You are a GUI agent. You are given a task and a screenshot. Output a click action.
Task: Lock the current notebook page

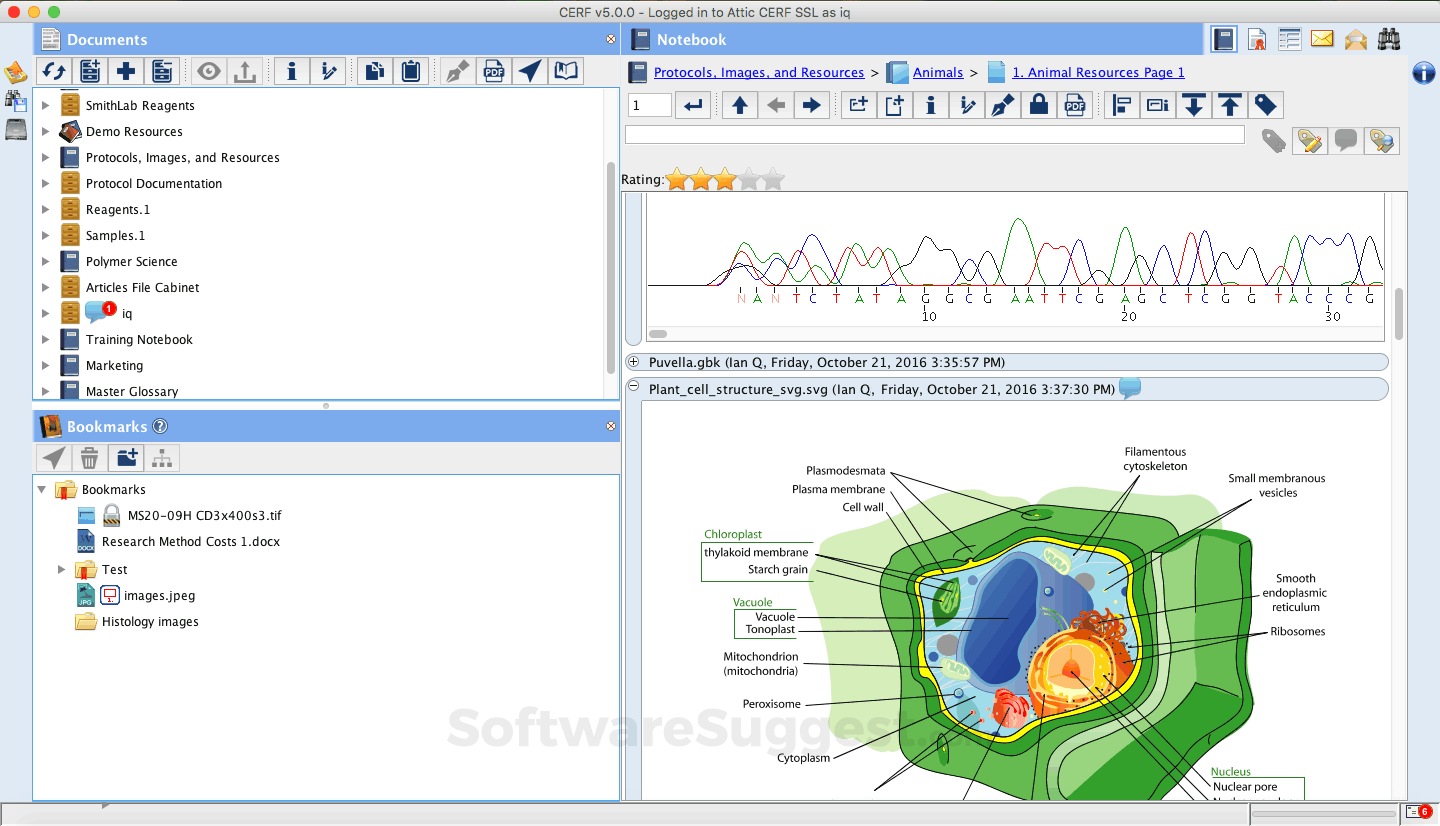(1039, 105)
